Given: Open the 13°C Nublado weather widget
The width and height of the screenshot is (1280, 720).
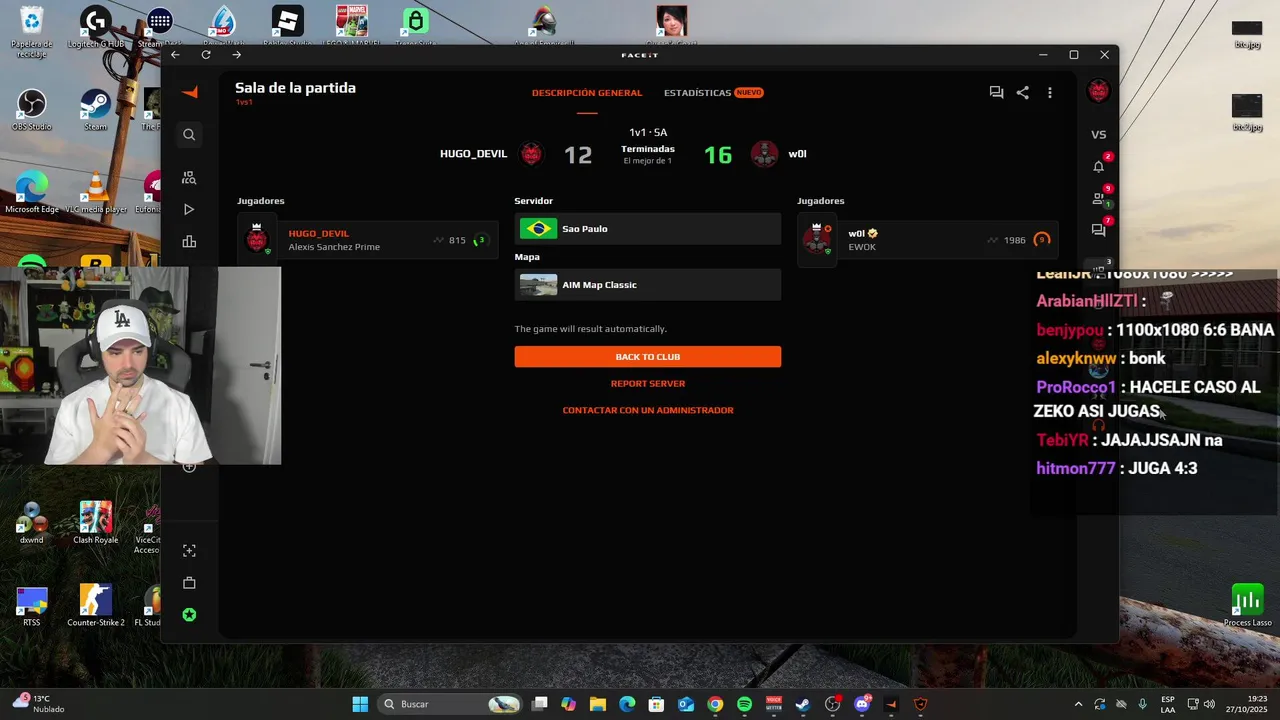Looking at the screenshot, I should click(x=40, y=704).
